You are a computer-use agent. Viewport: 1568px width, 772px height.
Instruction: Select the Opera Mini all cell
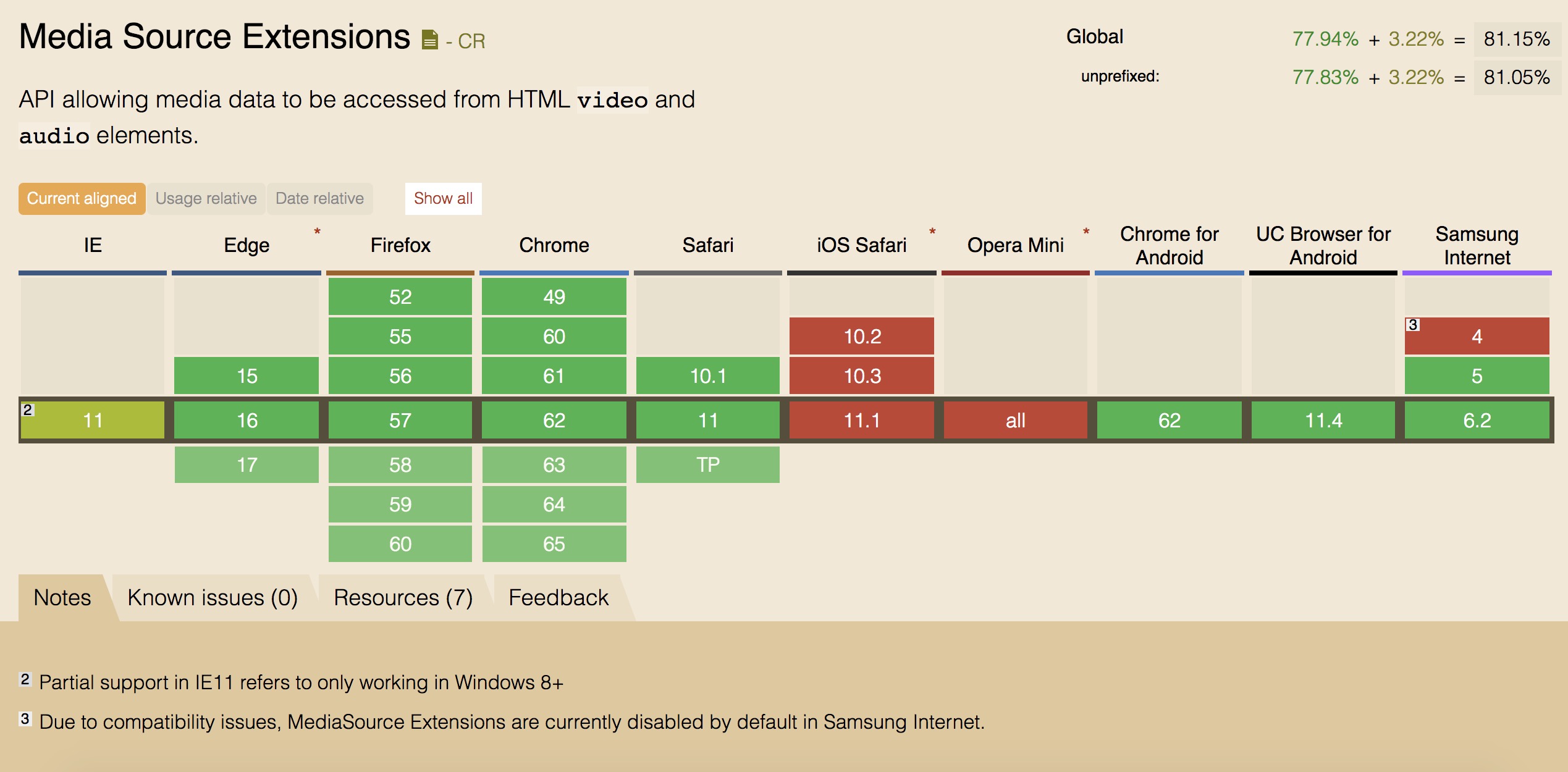point(1016,421)
